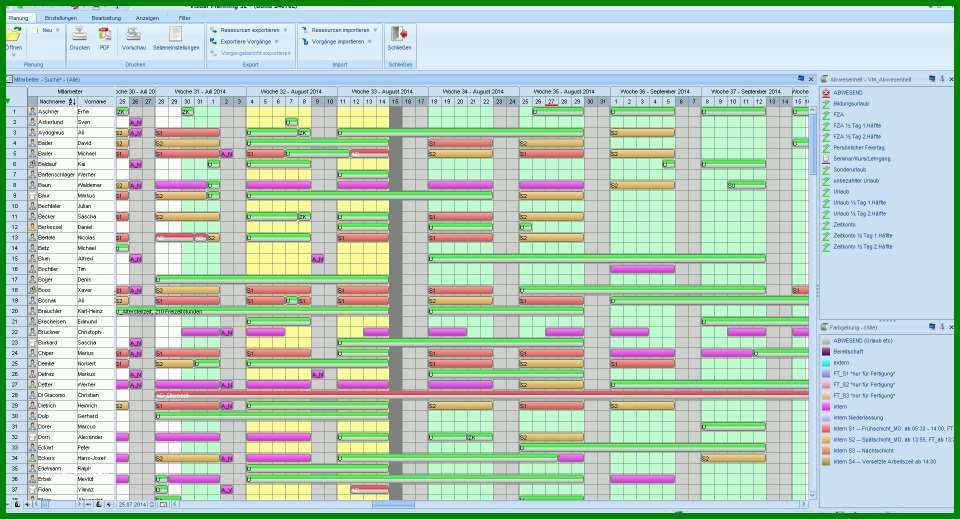
Task: Switch to the Anzeigen ribbon tab
Action: [x=148, y=18]
